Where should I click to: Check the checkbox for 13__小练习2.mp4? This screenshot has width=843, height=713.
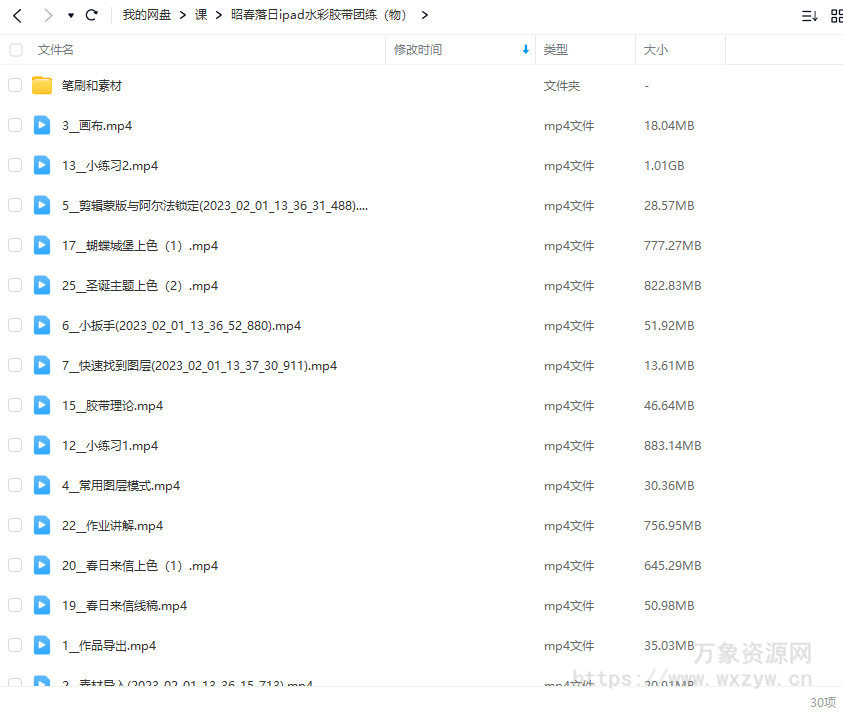pos(15,165)
